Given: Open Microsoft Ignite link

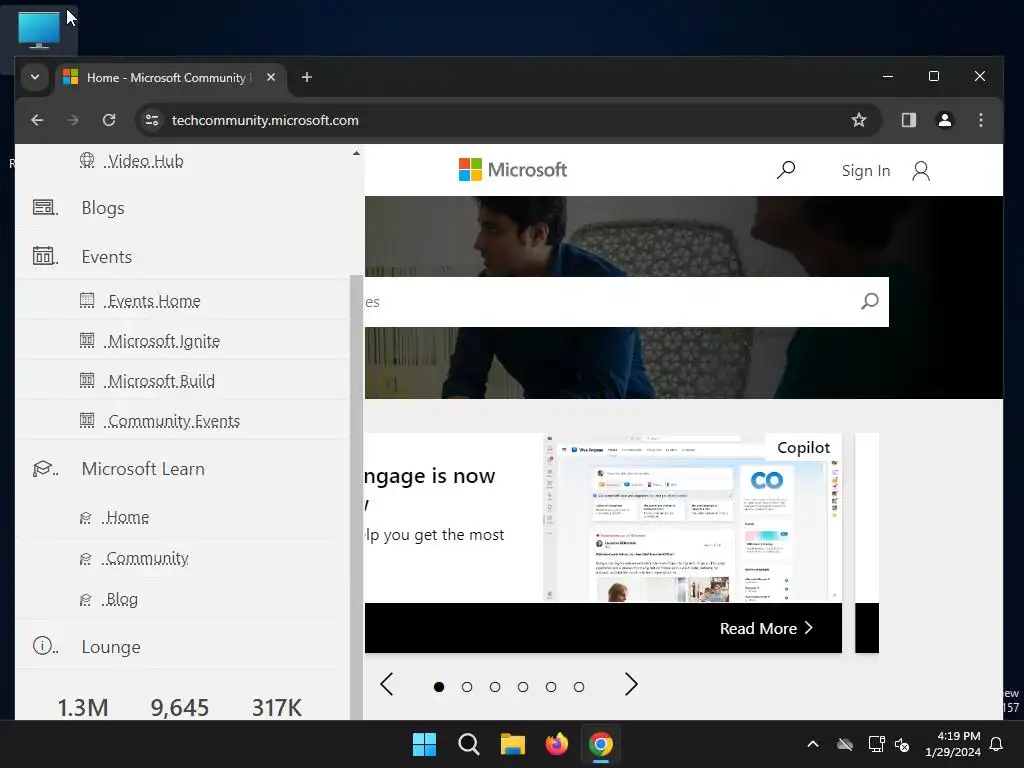Looking at the screenshot, I should pos(163,341).
